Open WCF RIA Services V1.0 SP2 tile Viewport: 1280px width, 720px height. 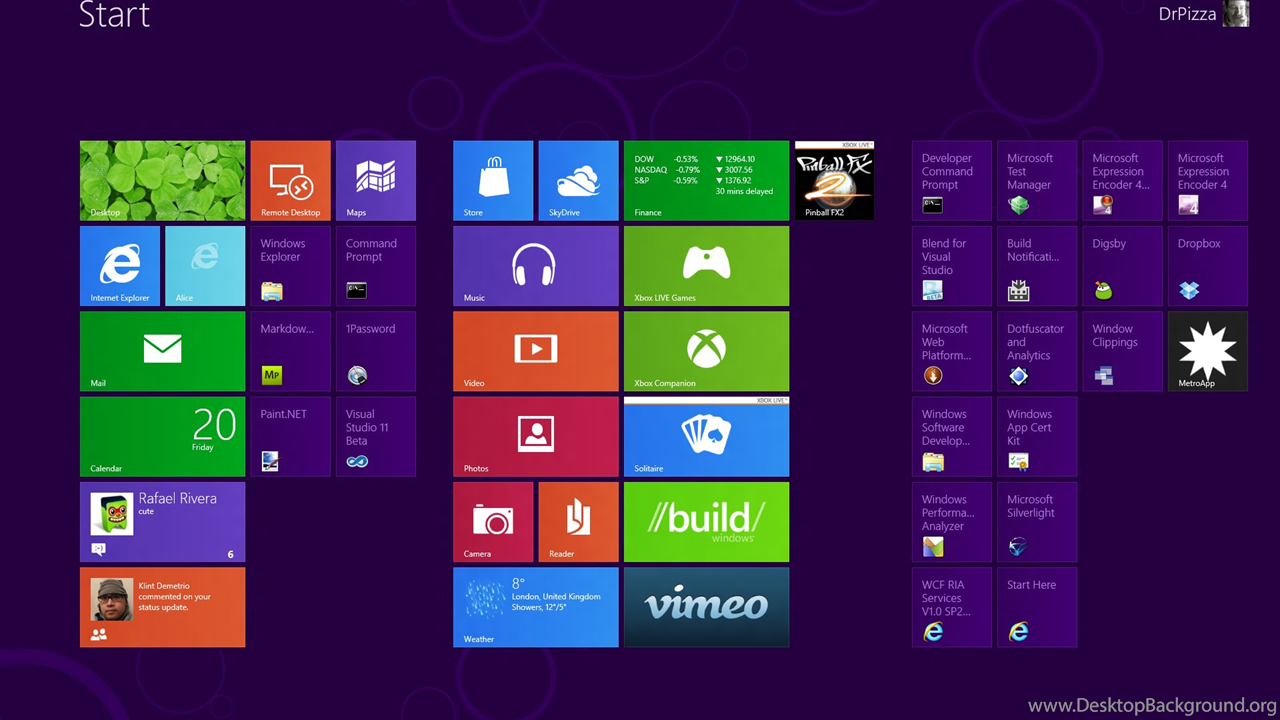952,607
